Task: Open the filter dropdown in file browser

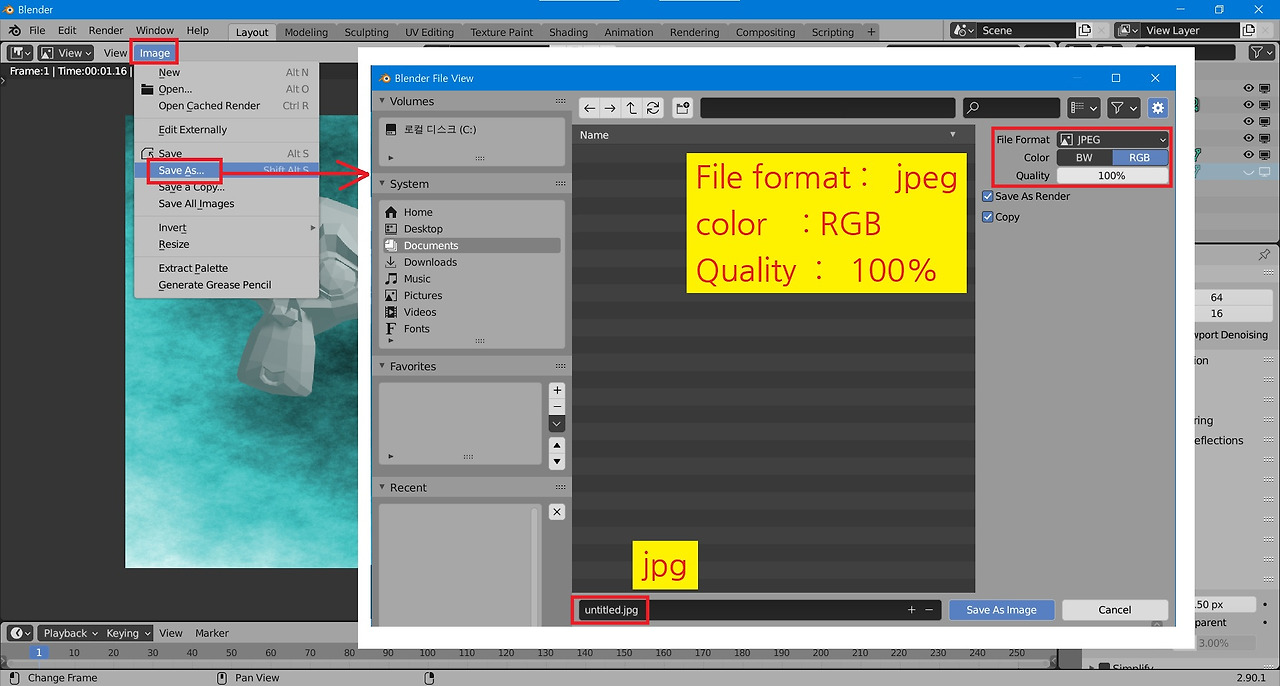Action: [x=1124, y=108]
